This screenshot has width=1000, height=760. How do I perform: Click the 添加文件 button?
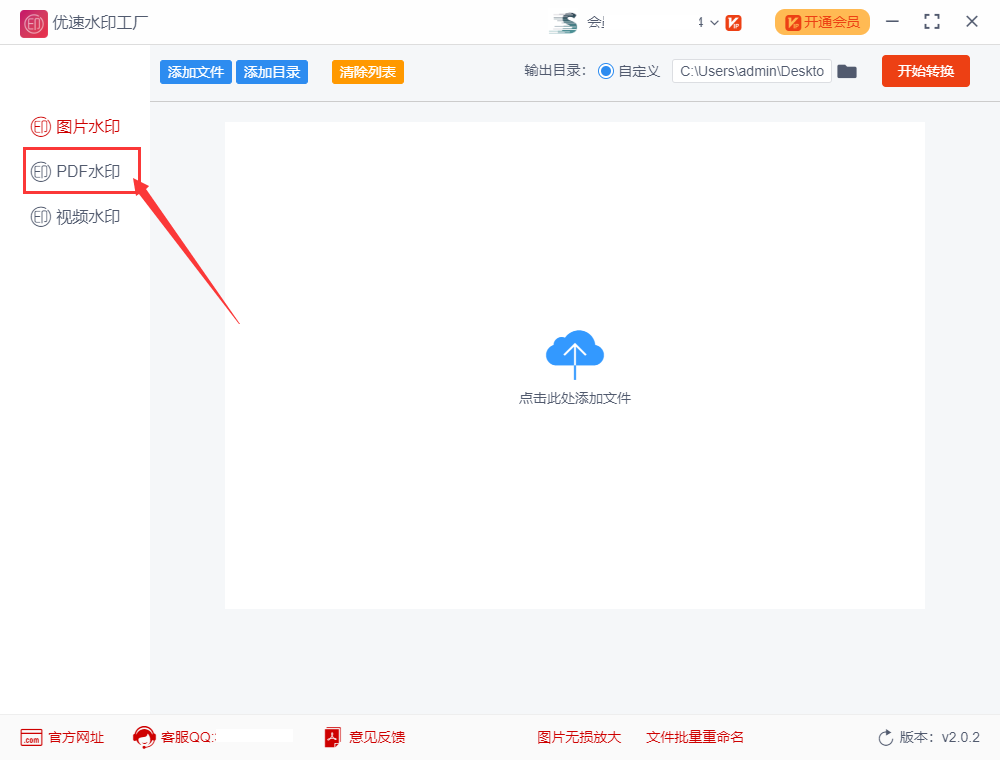click(195, 71)
